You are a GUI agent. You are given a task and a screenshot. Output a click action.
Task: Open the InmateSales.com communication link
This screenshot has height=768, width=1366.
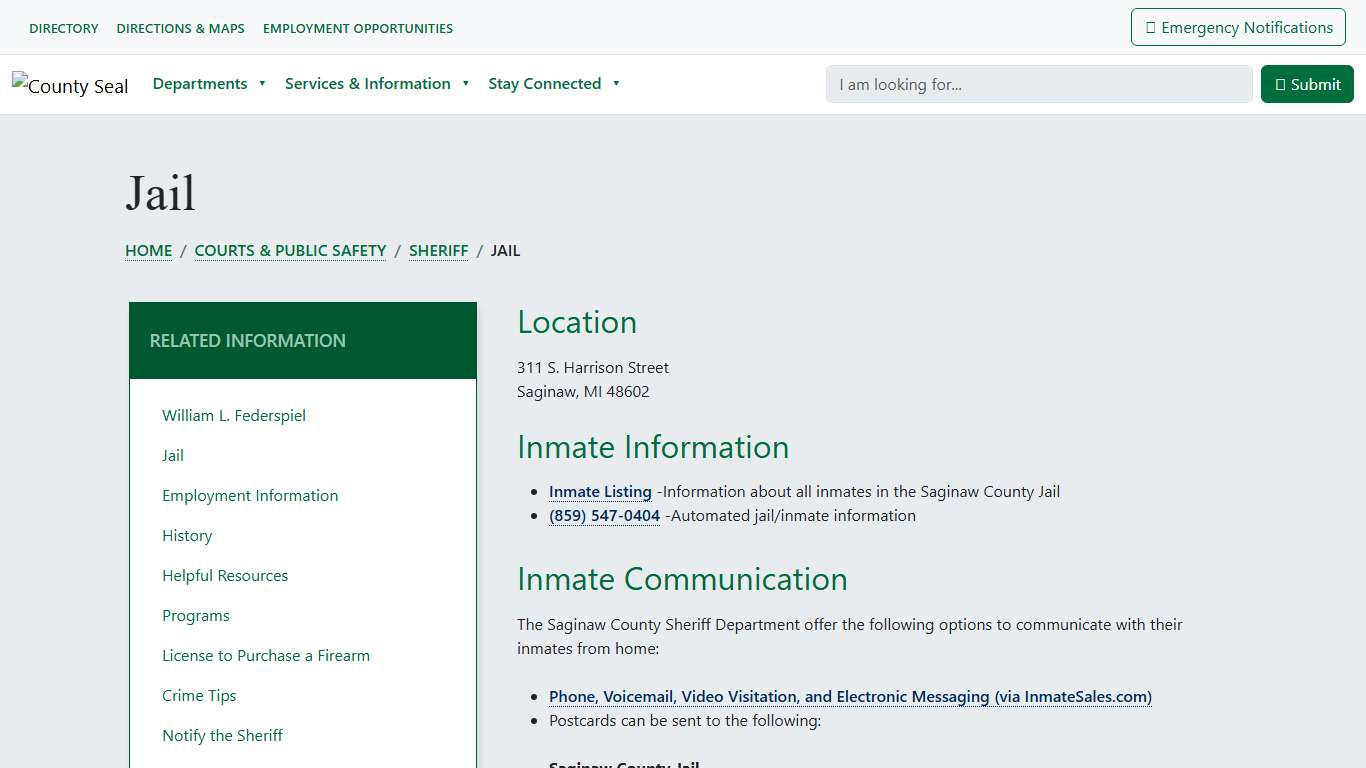click(x=850, y=696)
